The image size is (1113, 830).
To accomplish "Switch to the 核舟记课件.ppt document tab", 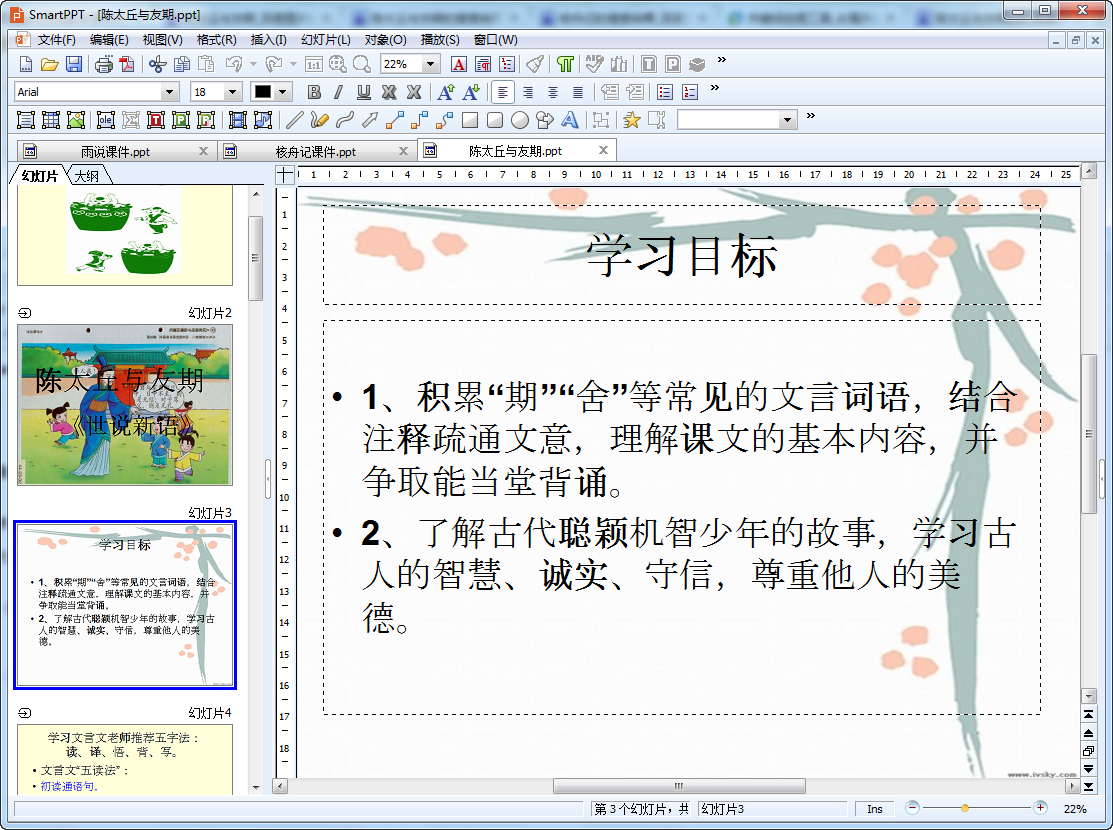I will pos(315,152).
